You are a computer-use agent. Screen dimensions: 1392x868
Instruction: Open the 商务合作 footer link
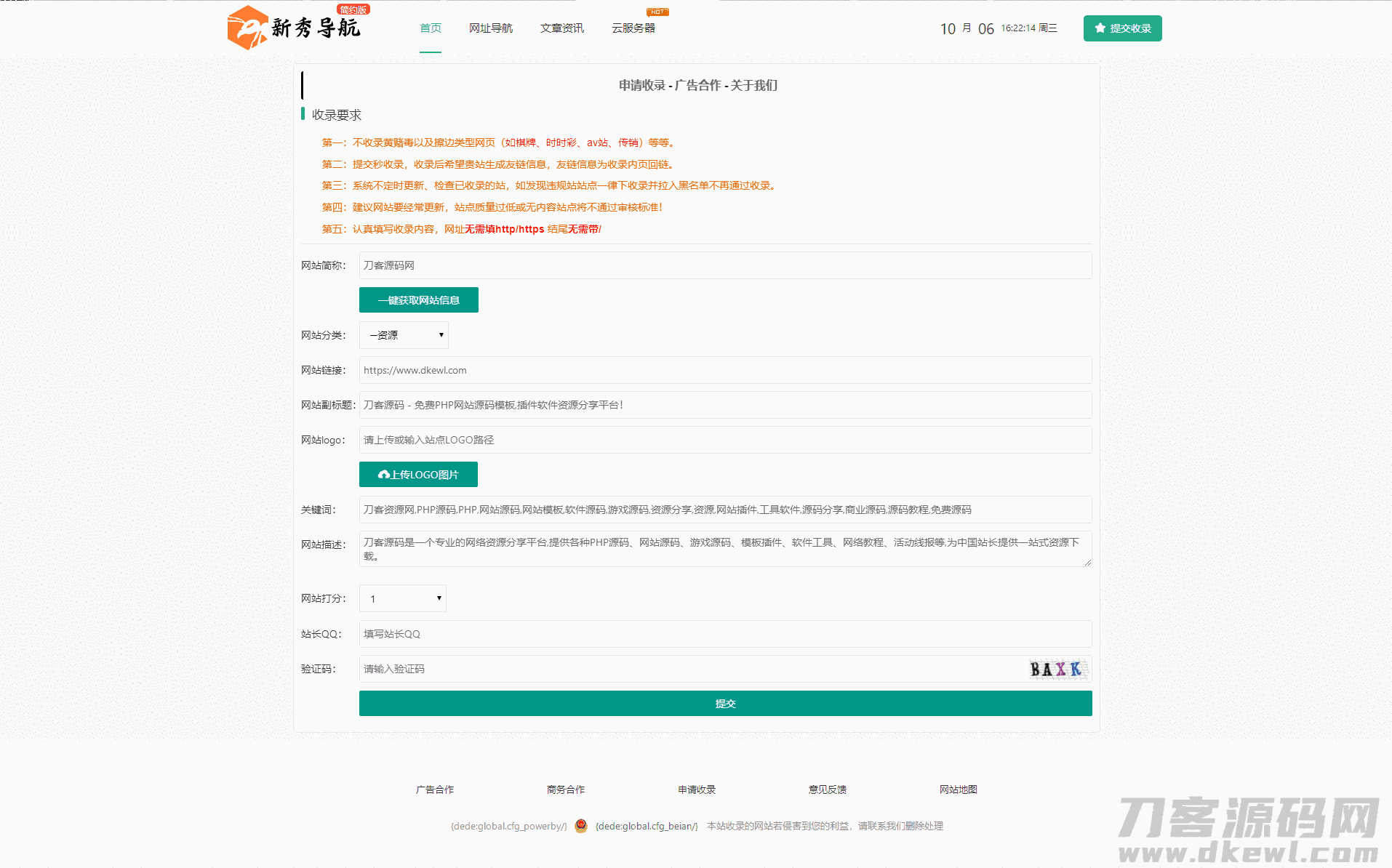[566, 789]
